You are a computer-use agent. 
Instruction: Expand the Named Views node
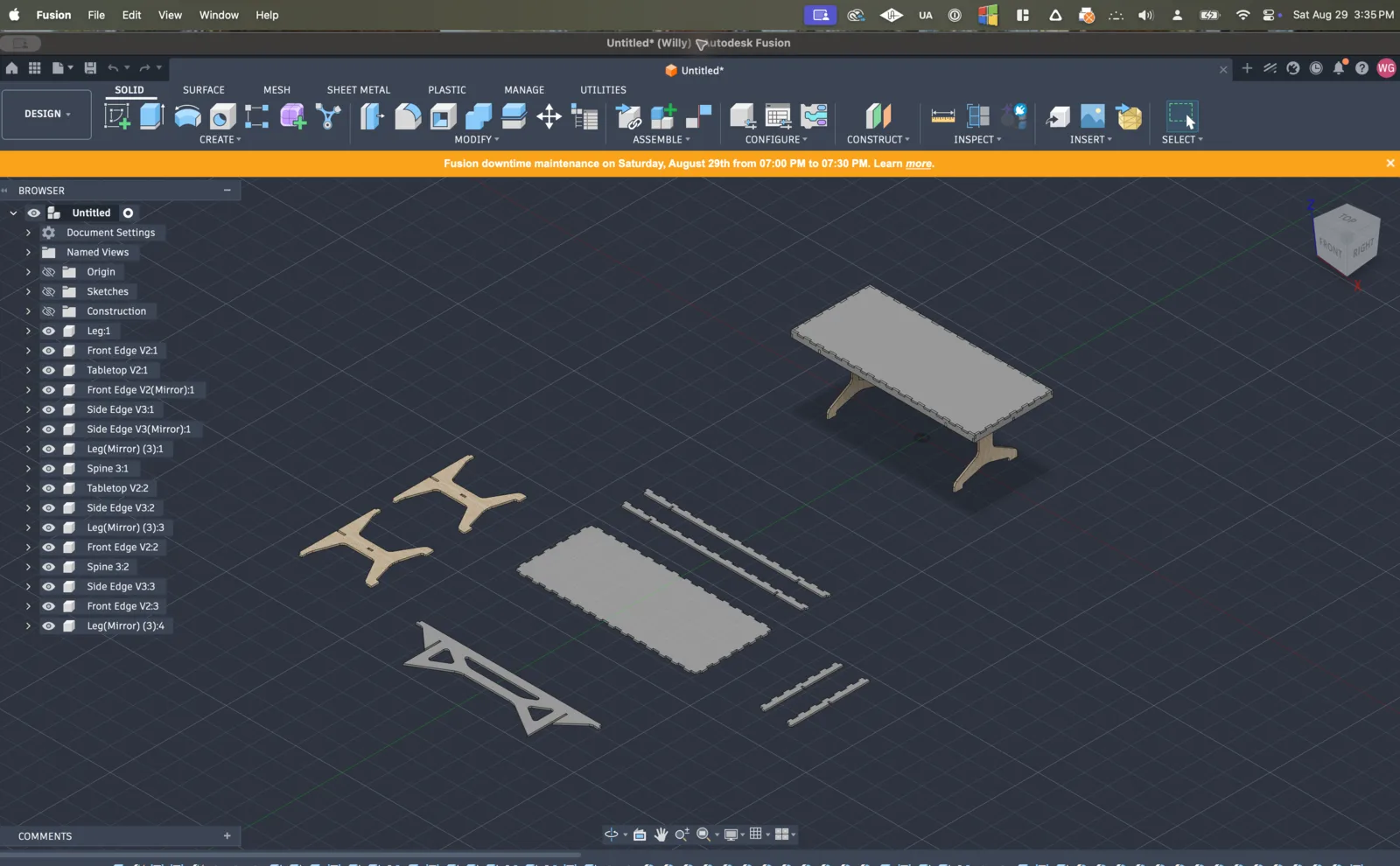point(28,253)
